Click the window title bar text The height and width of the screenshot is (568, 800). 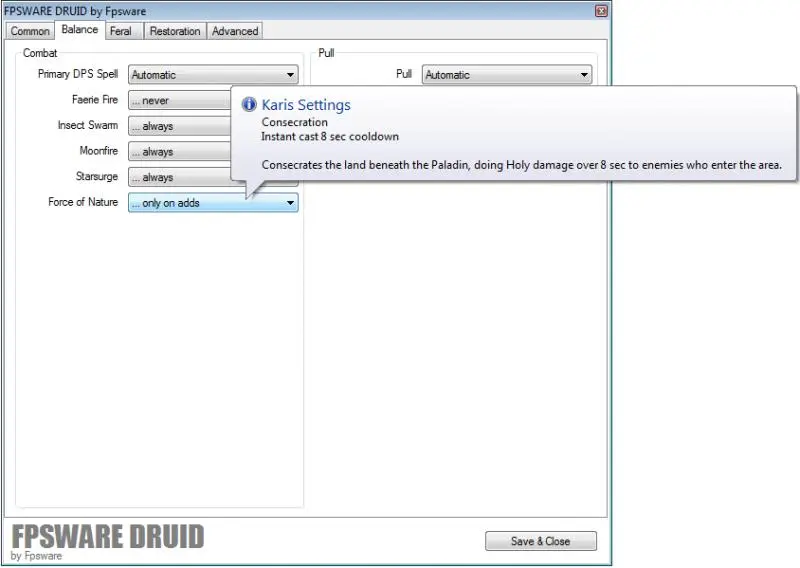point(75,11)
